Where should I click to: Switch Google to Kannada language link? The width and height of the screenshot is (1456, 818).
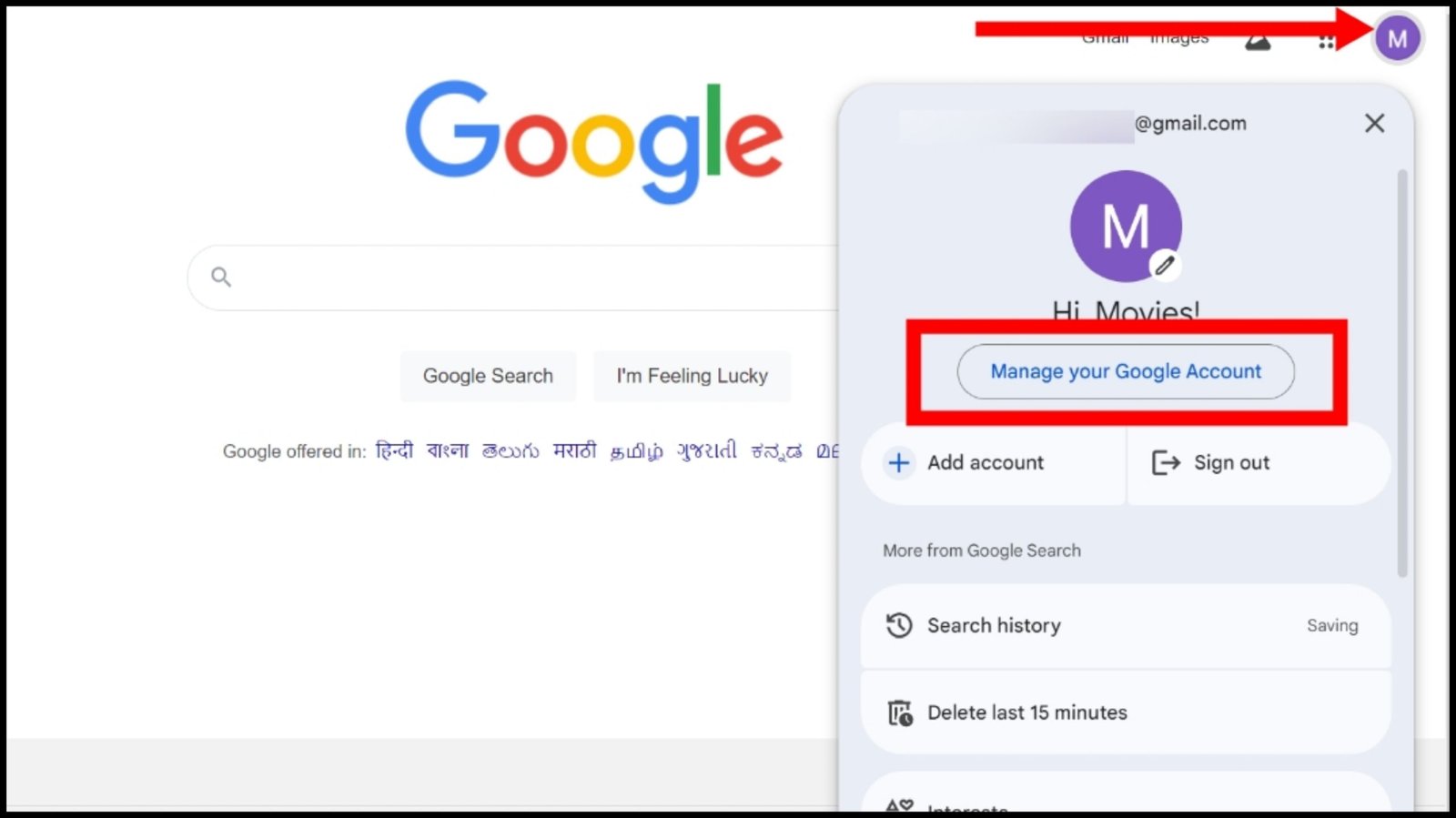tap(776, 450)
